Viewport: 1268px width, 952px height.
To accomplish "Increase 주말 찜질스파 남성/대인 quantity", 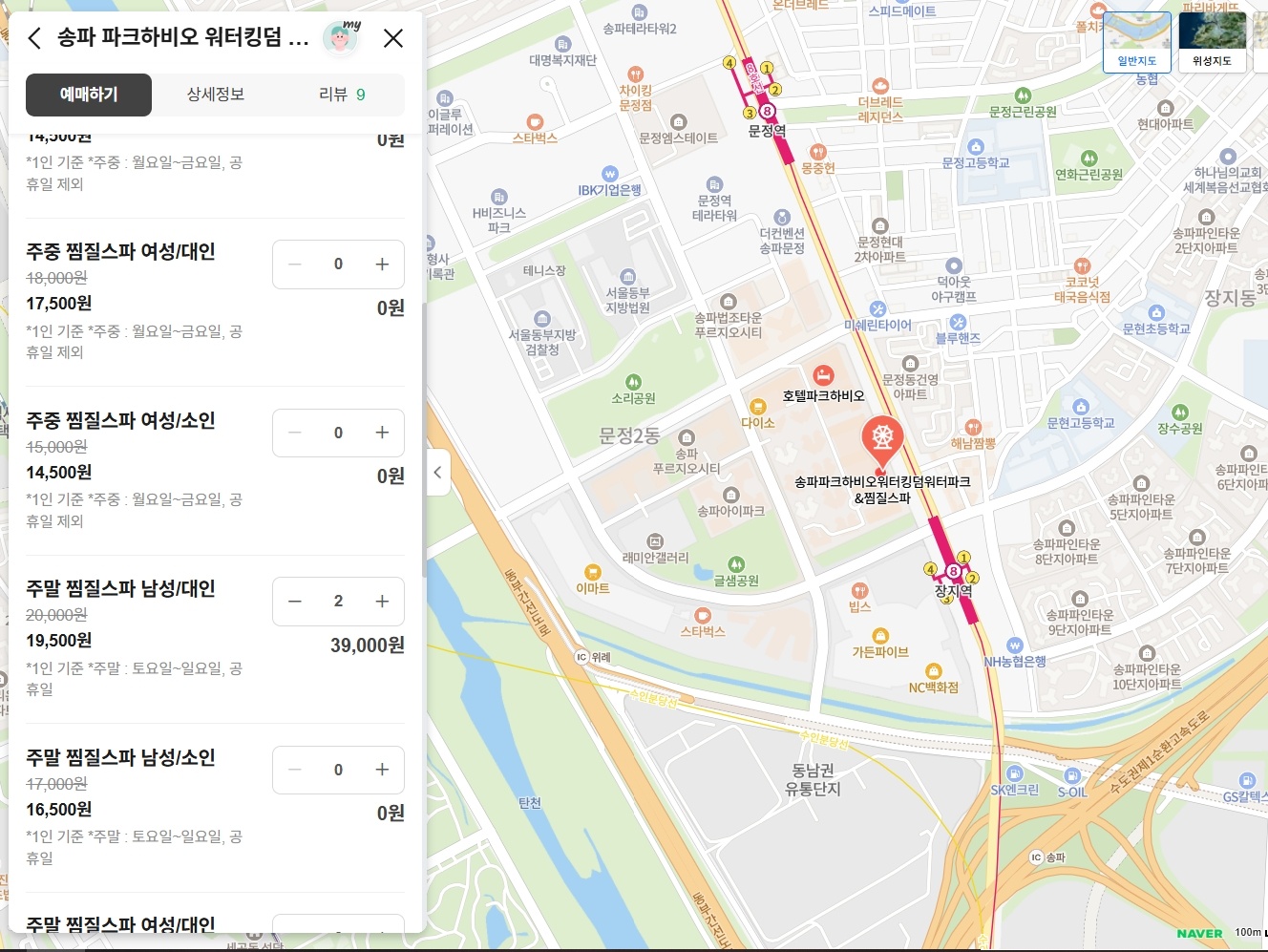I will point(382,601).
